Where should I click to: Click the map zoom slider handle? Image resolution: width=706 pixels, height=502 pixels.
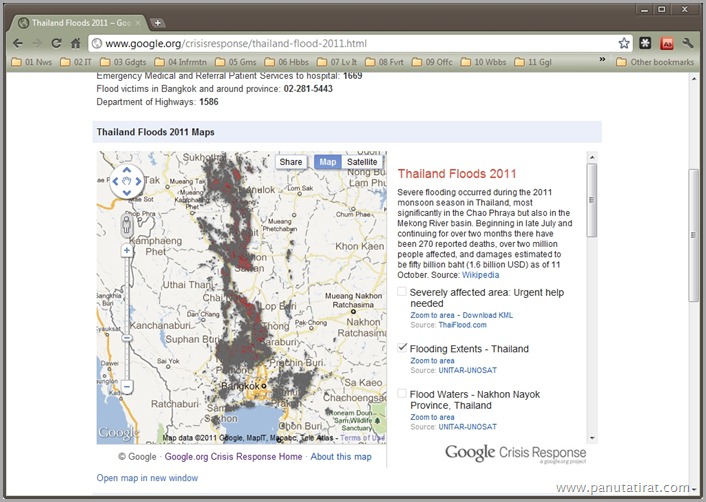point(127,338)
